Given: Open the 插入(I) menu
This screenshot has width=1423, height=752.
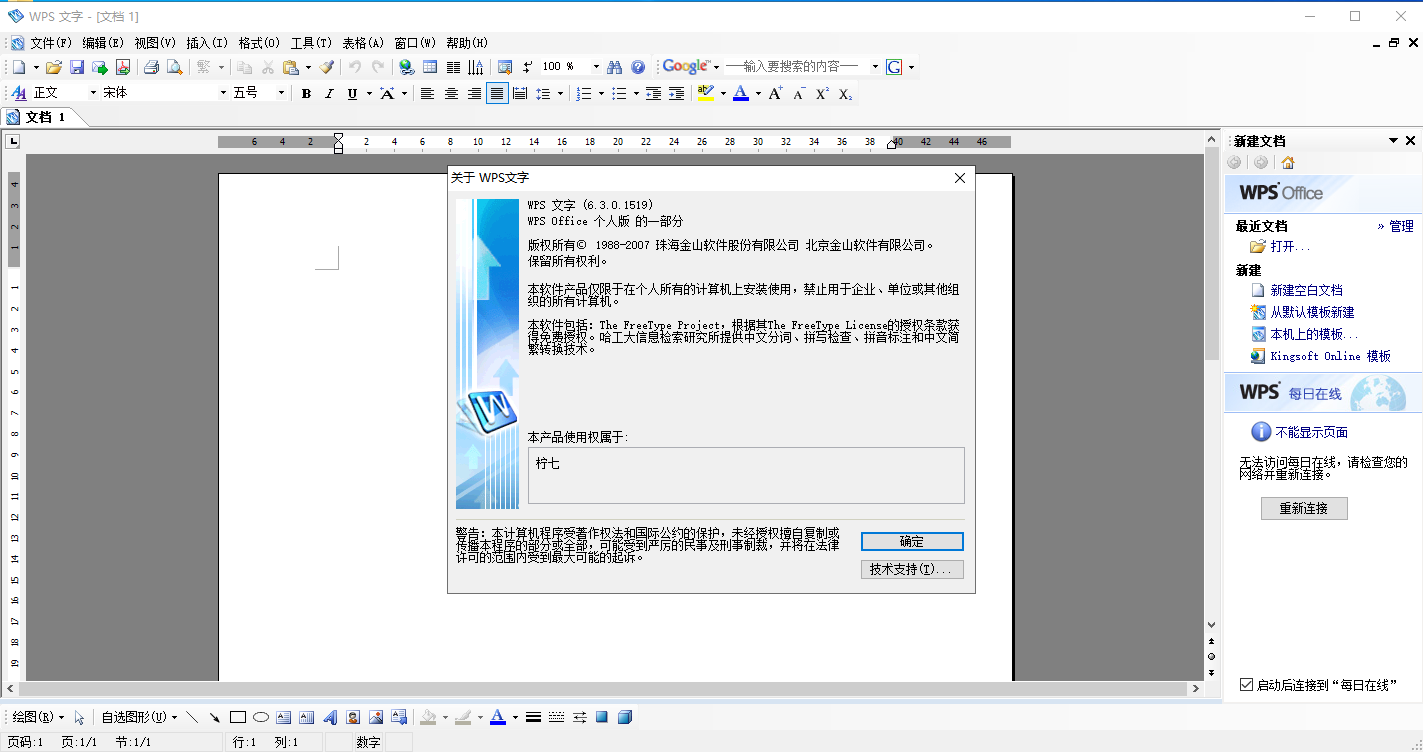Looking at the screenshot, I should (x=207, y=43).
